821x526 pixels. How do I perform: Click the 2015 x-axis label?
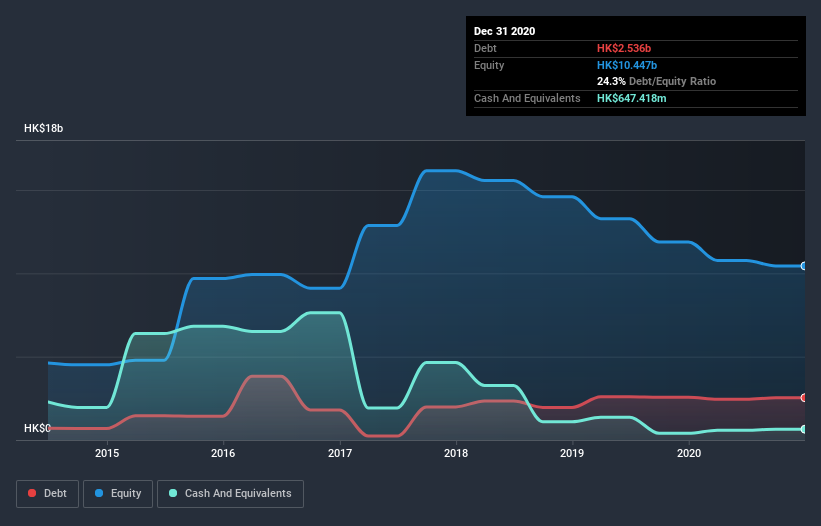coord(107,453)
